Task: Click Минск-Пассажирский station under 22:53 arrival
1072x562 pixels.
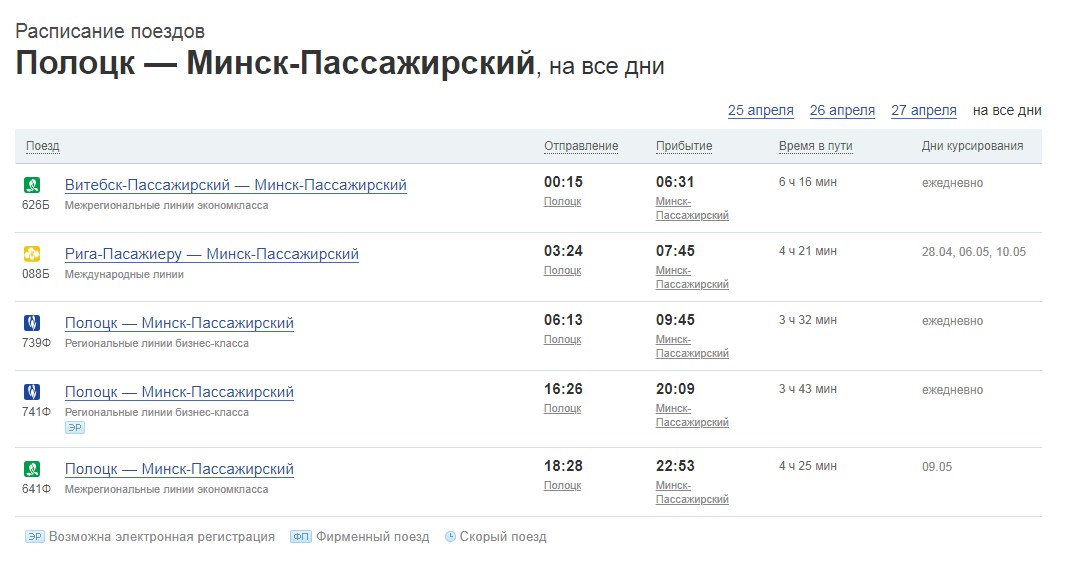Action: click(690, 492)
